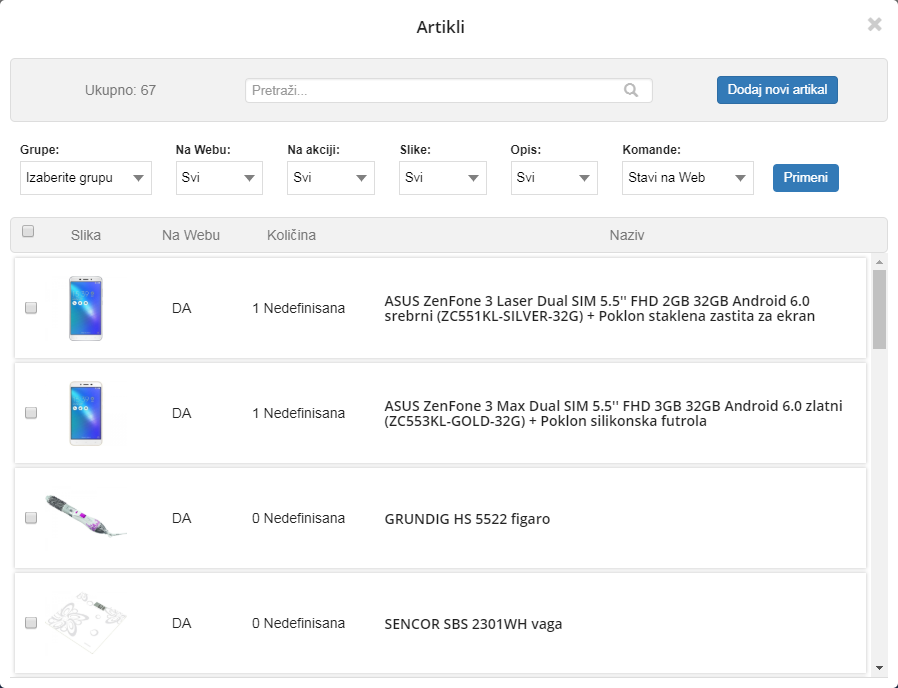
Task: Expand the Opis filter dropdown
Action: point(554,178)
